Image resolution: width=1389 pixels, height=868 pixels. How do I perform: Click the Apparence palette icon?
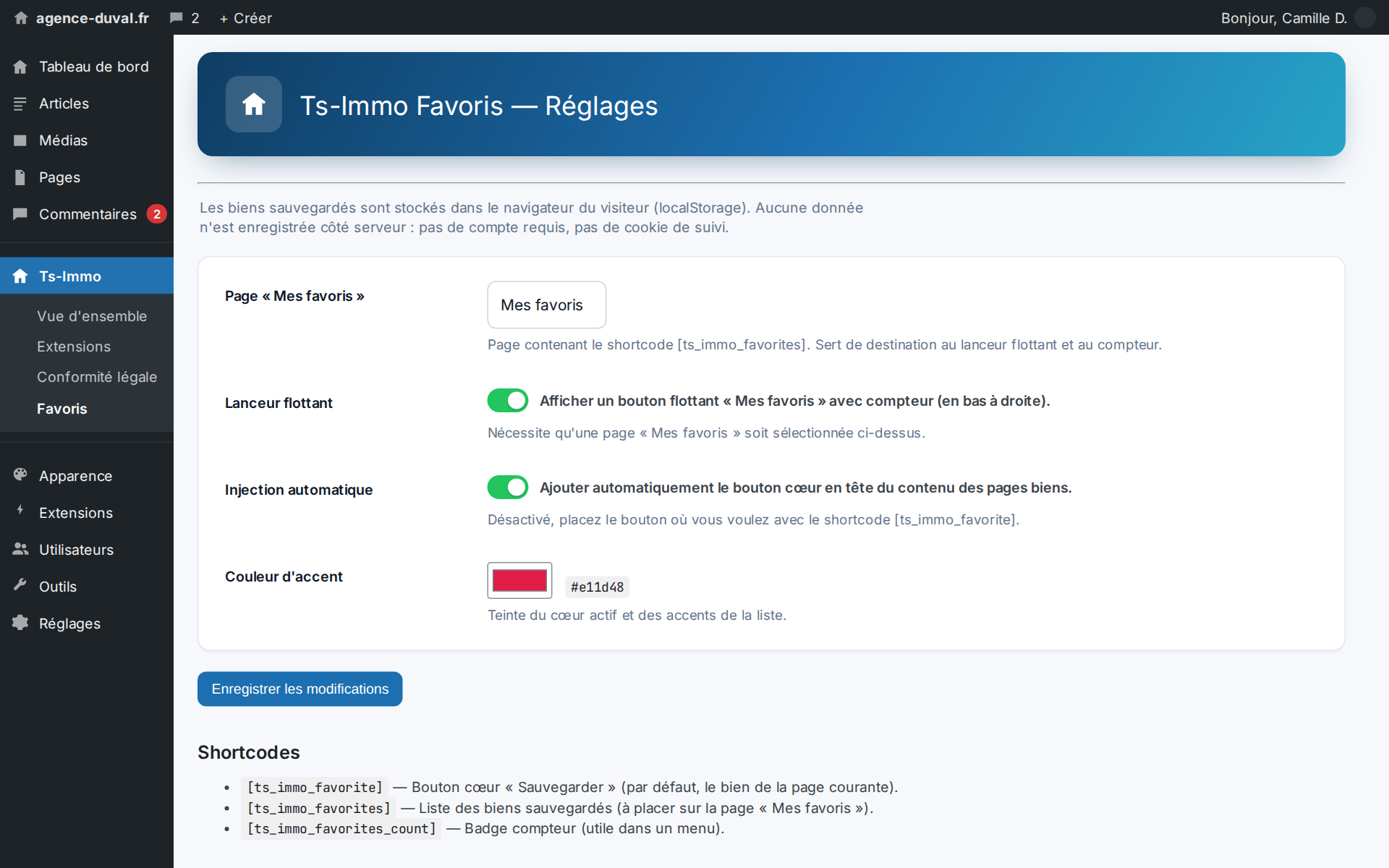click(20, 475)
